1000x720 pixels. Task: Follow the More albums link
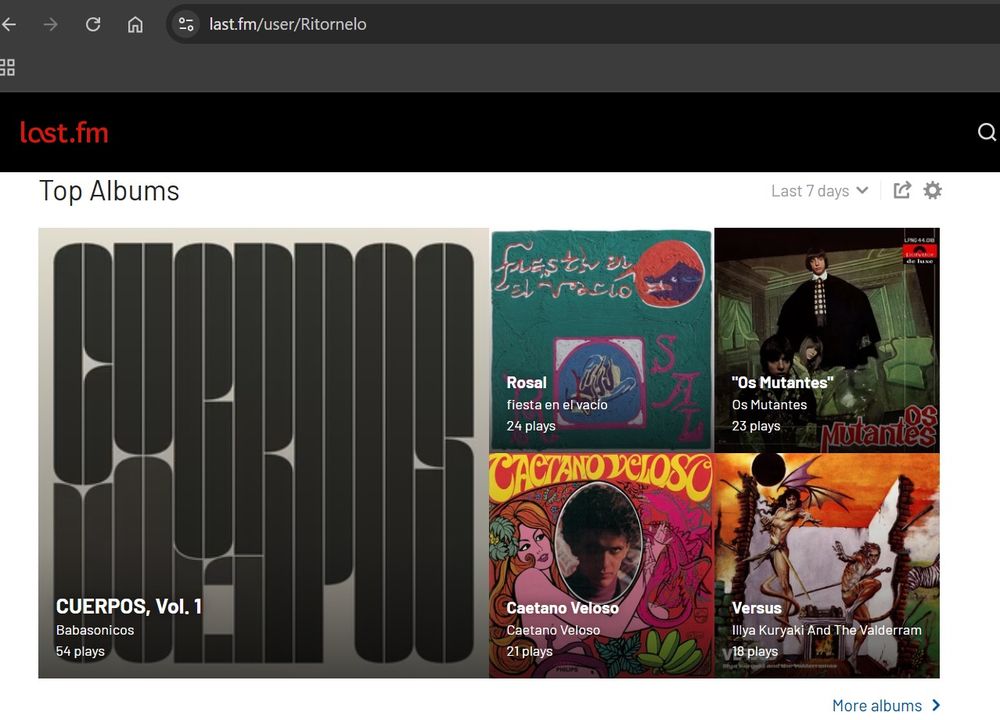point(886,705)
